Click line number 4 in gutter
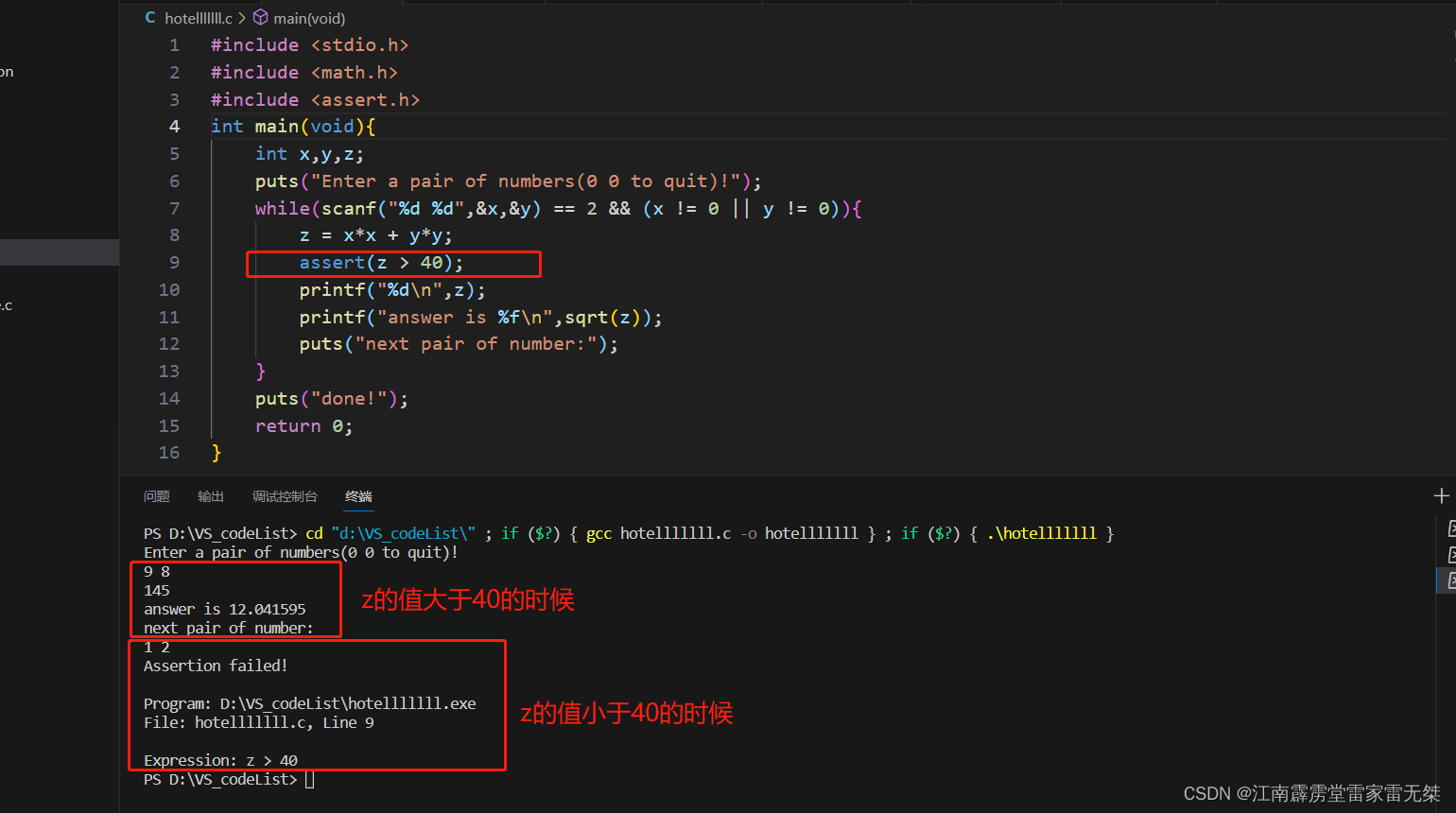The image size is (1456, 813). coord(174,127)
